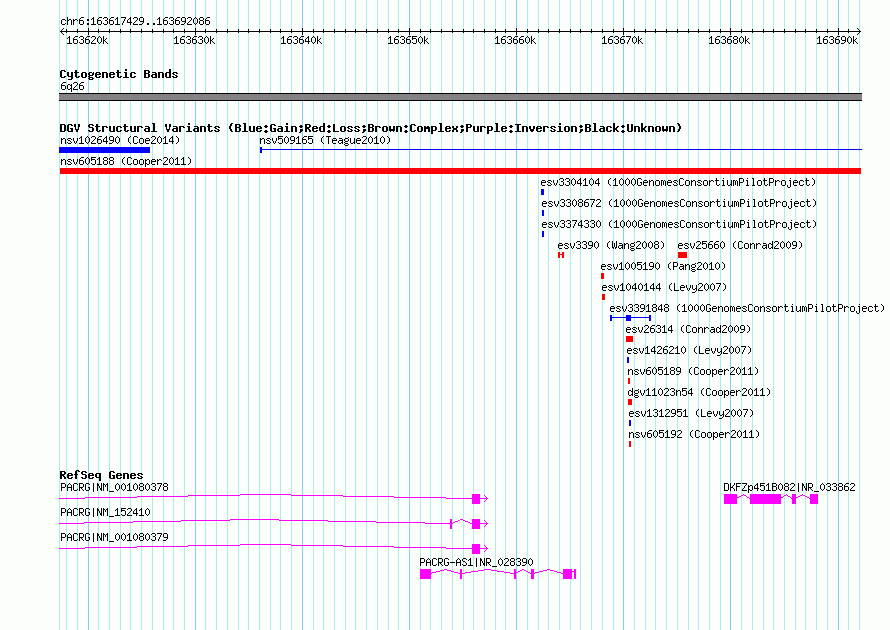Select the blue nsv1026490 gain bar
The height and width of the screenshot is (630, 890).
point(104,150)
